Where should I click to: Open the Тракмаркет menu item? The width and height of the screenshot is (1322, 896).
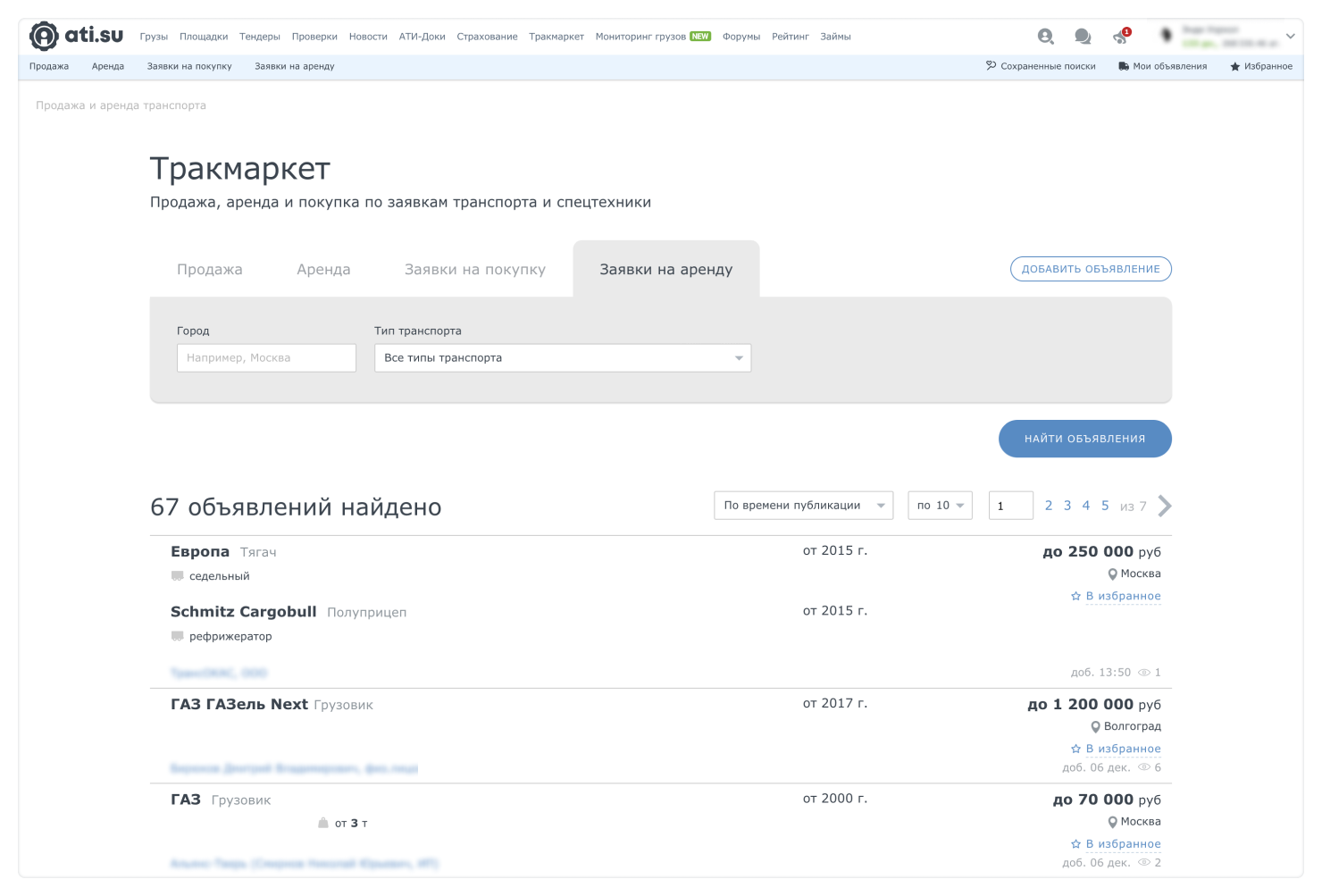556,37
